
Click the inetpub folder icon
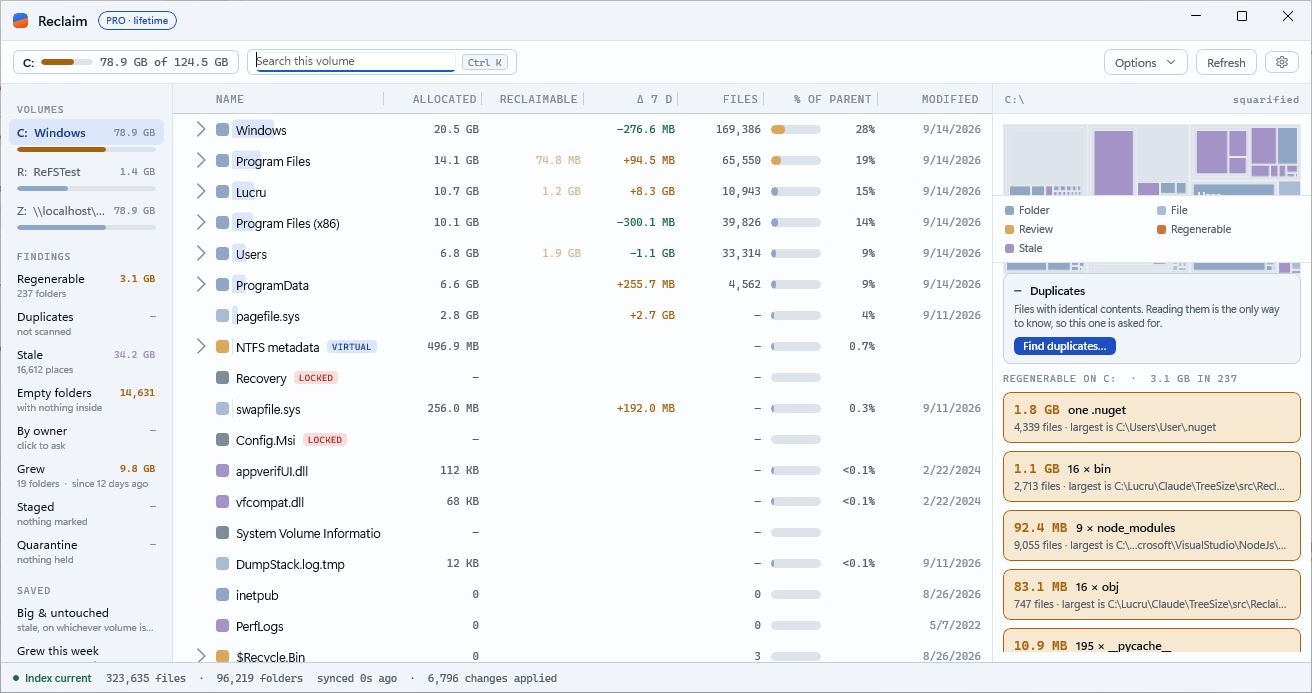[223, 595]
